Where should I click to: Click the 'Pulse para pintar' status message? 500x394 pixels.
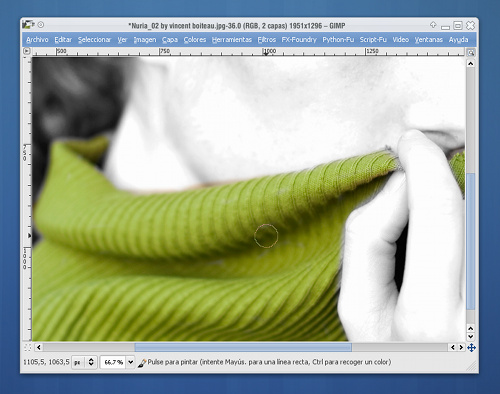(x=269, y=362)
